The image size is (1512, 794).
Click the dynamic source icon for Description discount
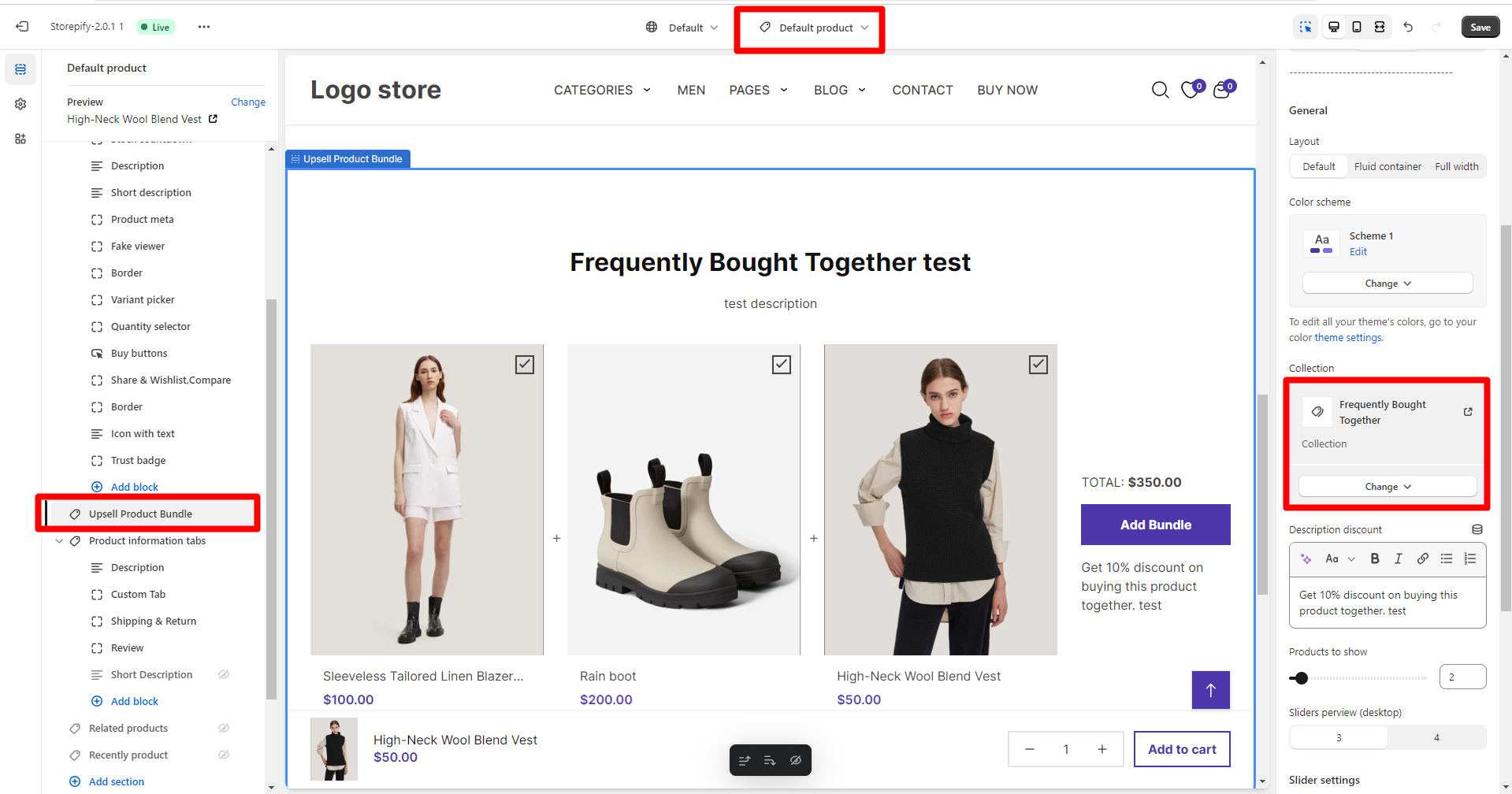pyautogui.click(x=1477, y=529)
